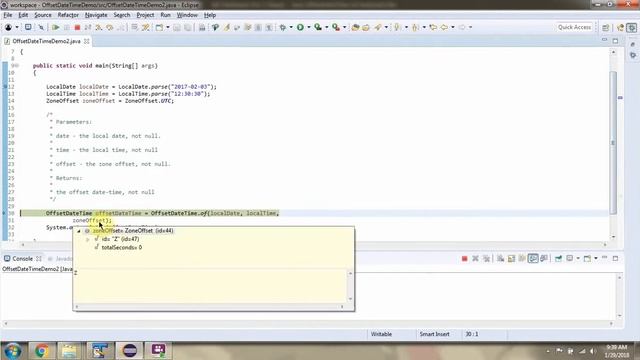The width and height of the screenshot is (640, 360).
Task: Click the Step Return icon
Action: (x=121, y=27)
